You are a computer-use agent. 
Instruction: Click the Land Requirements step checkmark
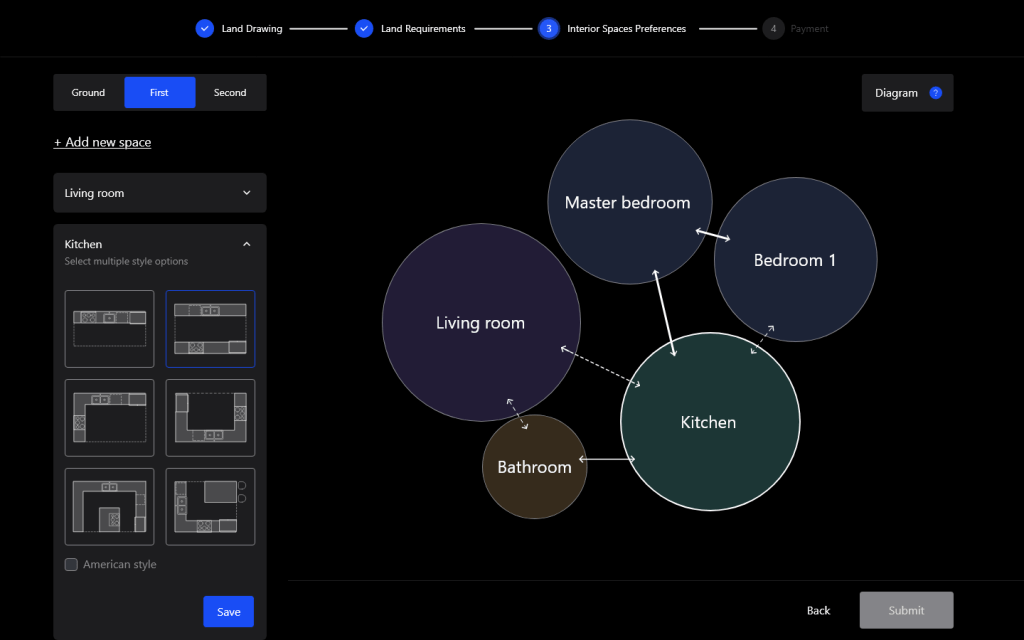point(364,29)
